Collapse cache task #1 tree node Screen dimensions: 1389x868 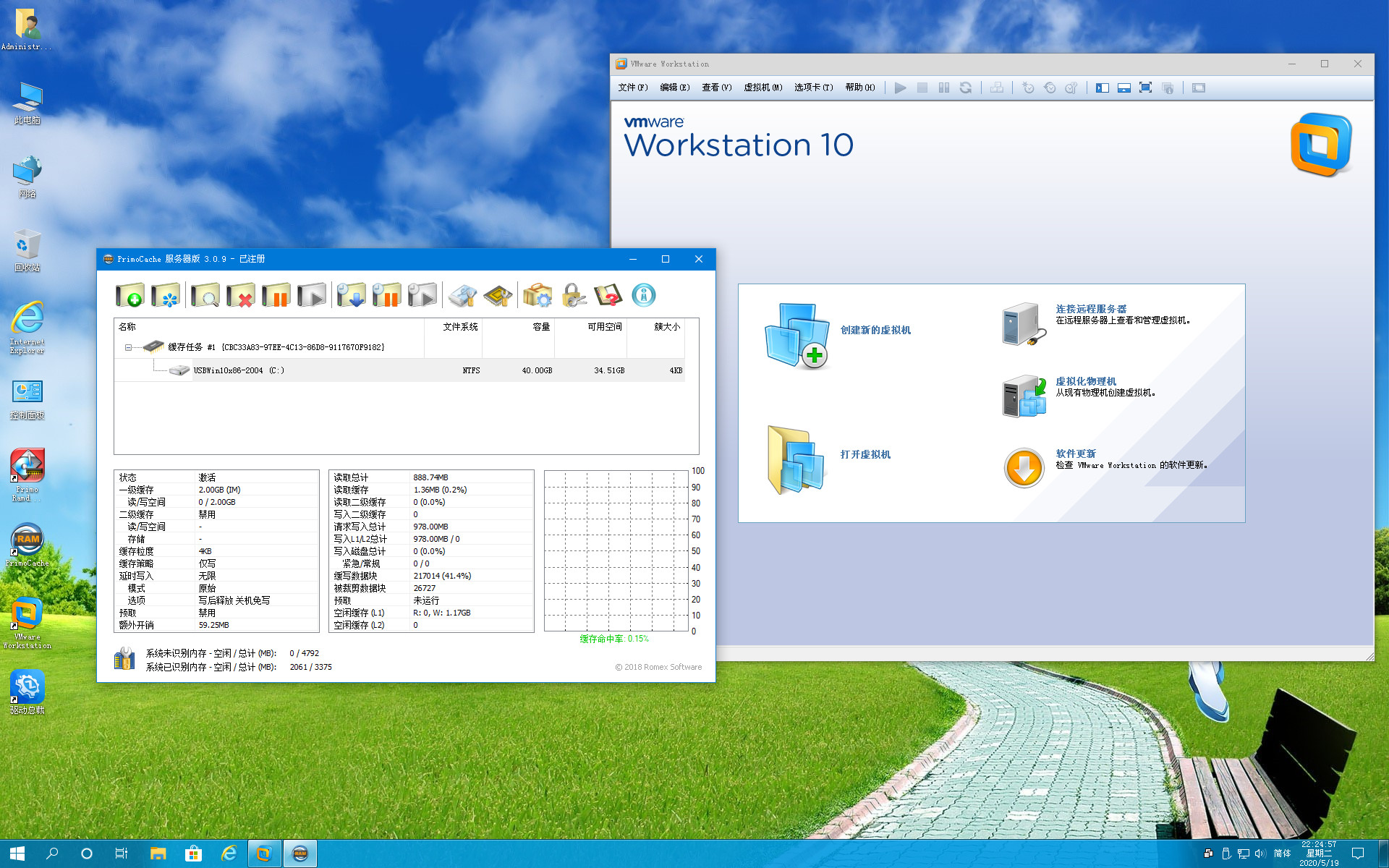coord(128,348)
